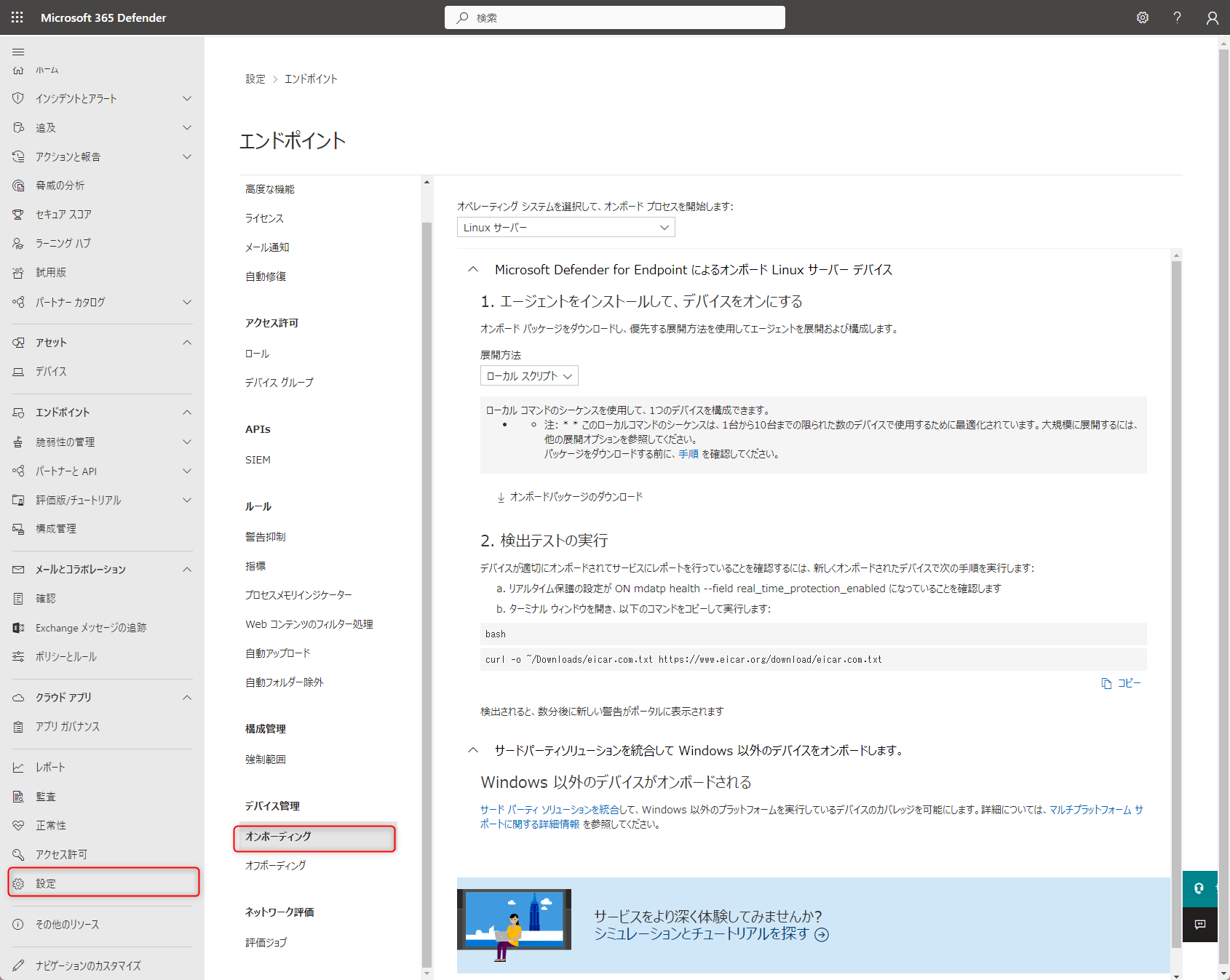The image size is (1230, 980).
Task: Open the app launcher waffle icon
Action: (x=17, y=17)
